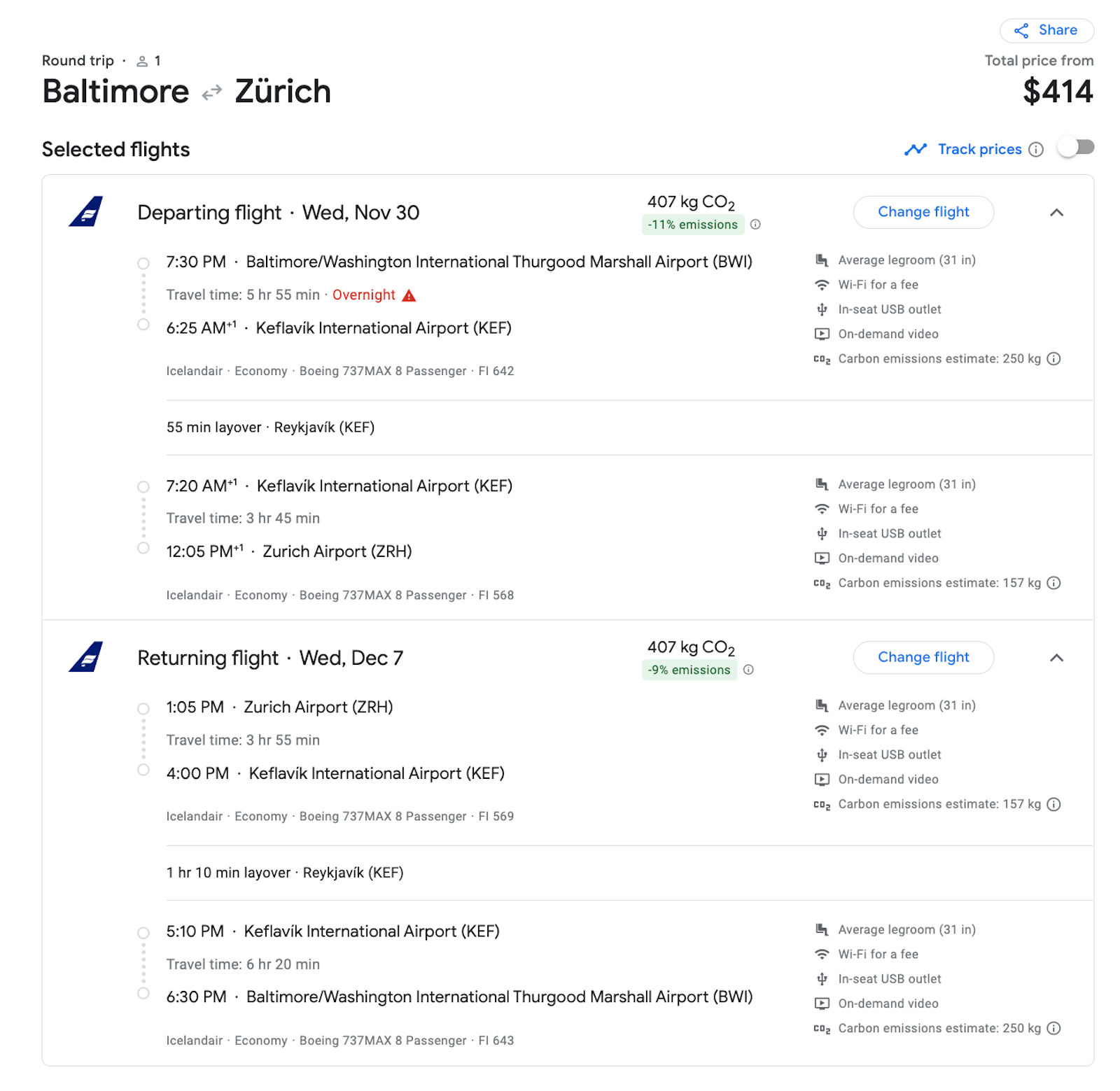
Task: Click the Track prices line graph icon
Action: pyautogui.click(x=916, y=149)
